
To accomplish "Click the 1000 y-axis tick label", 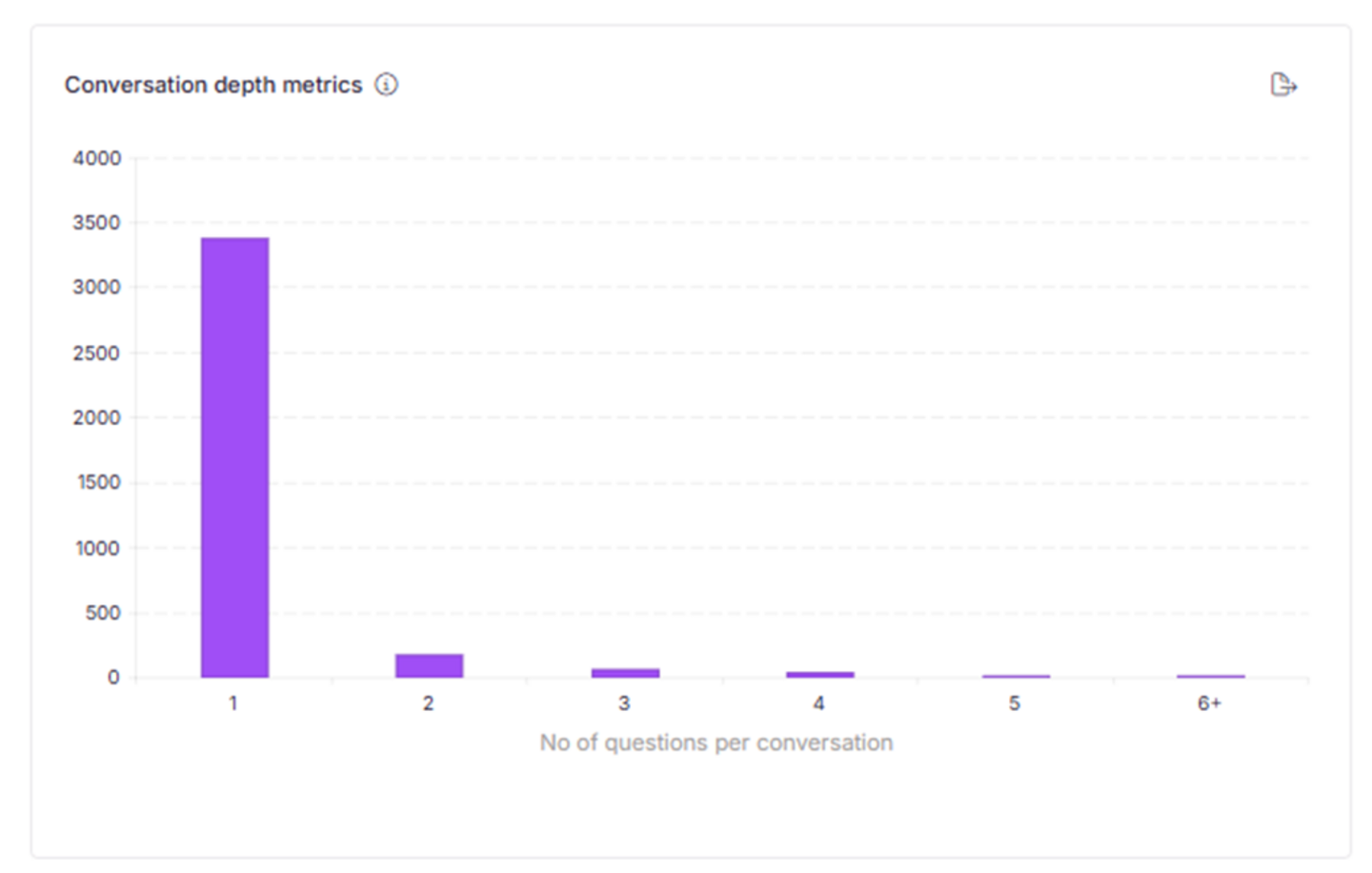I will [x=98, y=548].
